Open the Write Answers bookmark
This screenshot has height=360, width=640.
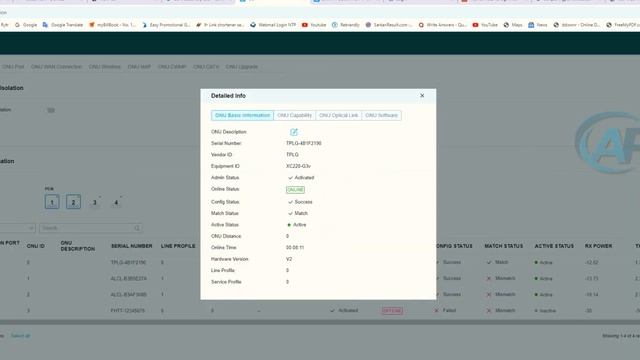(442, 25)
